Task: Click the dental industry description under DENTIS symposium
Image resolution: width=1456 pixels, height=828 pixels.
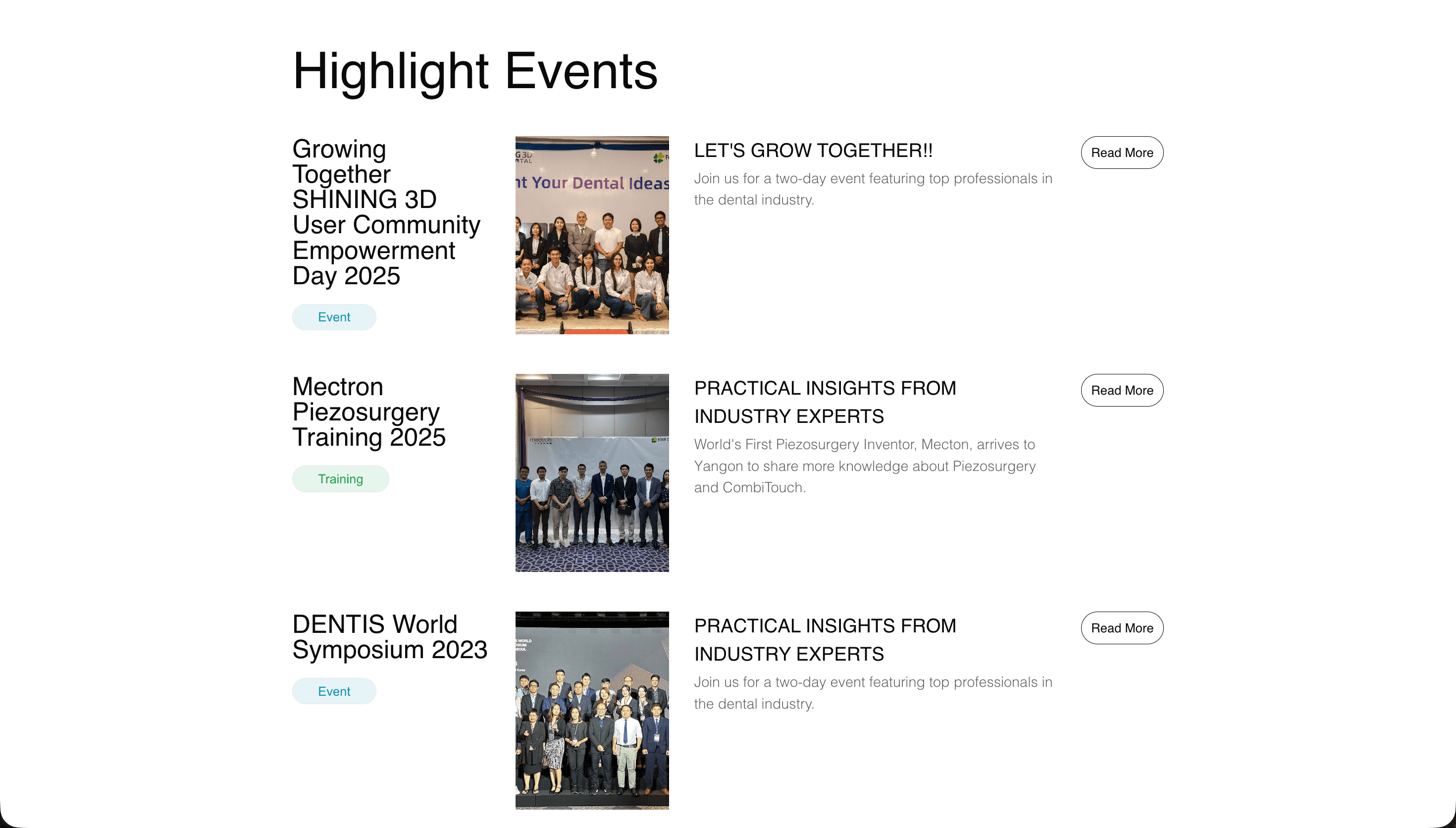Action: pos(873,693)
